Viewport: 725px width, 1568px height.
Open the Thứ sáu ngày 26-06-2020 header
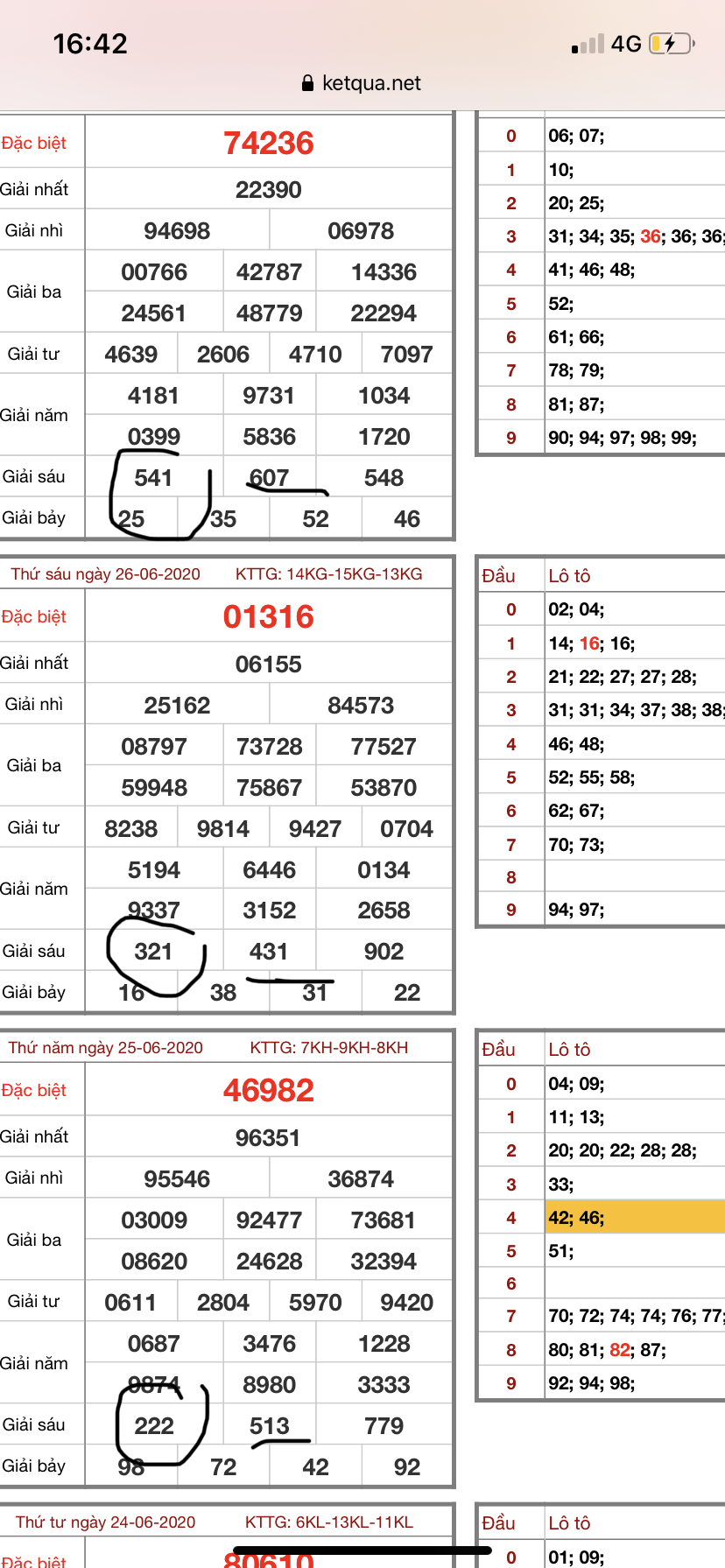(x=105, y=574)
